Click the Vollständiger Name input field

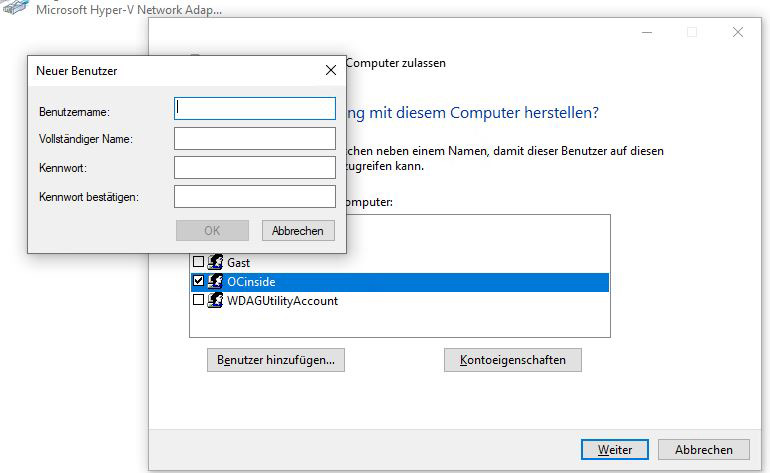(x=255, y=139)
